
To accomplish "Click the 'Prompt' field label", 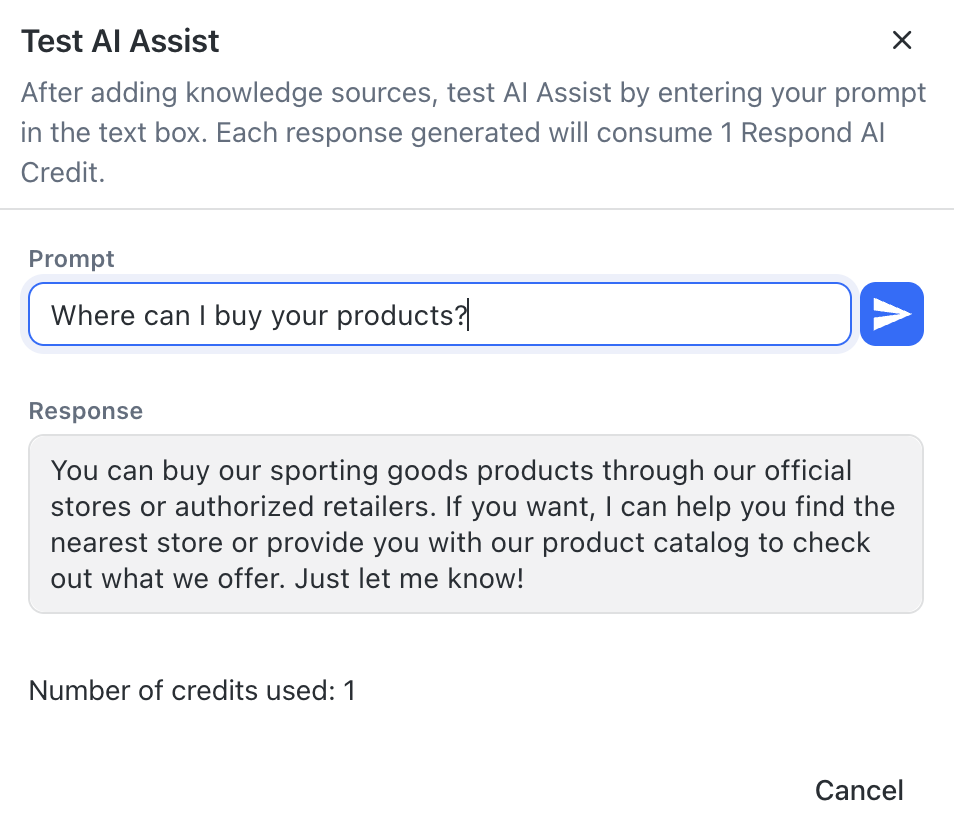I will pos(71,259).
